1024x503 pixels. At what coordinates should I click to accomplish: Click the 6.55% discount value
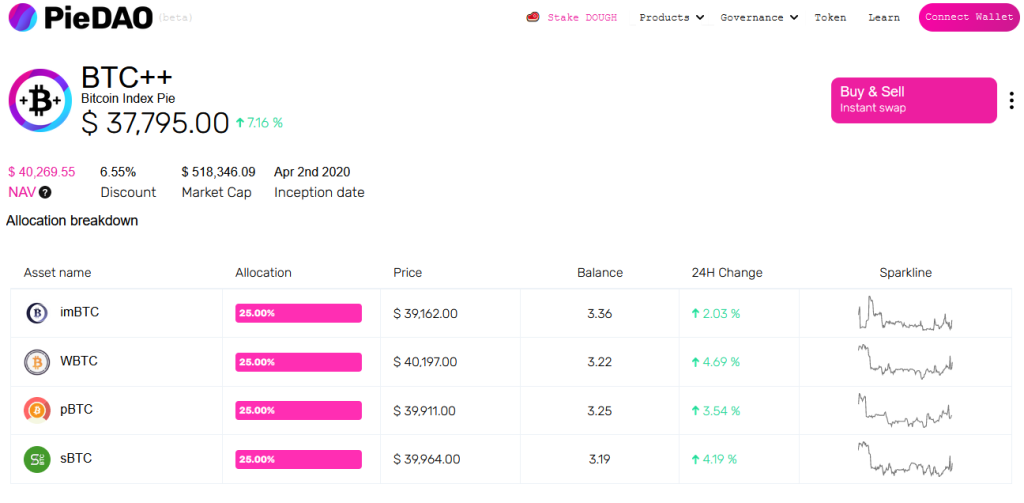click(118, 172)
